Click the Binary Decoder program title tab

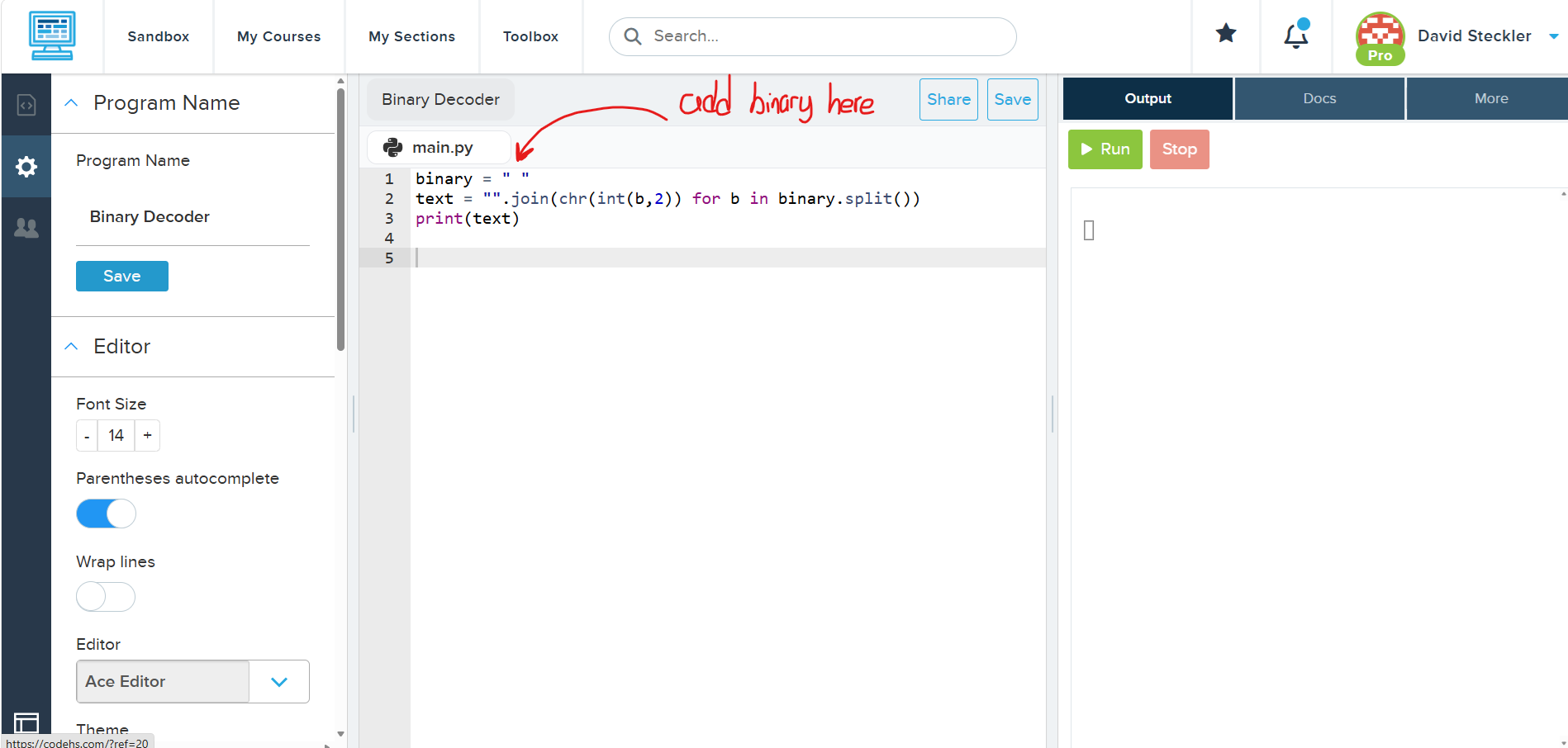pos(440,99)
